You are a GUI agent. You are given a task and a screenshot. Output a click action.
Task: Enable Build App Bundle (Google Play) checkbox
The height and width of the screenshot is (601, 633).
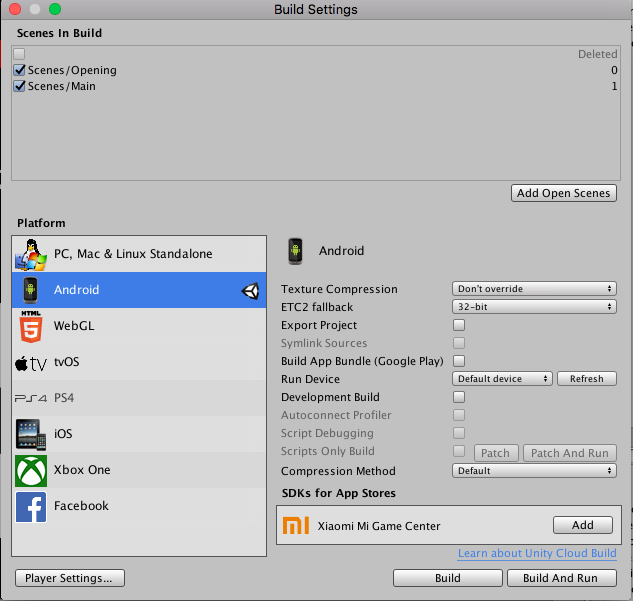coord(459,361)
